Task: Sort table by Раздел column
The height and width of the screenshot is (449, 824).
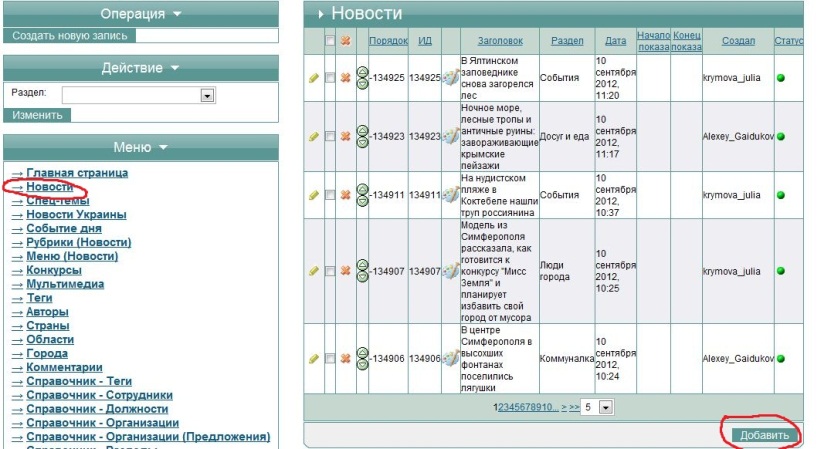Action: tap(567, 40)
